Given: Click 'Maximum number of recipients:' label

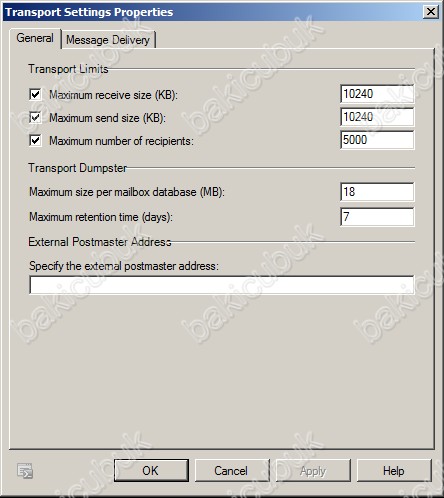Looking at the screenshot, I should click(x=121, y=141).
